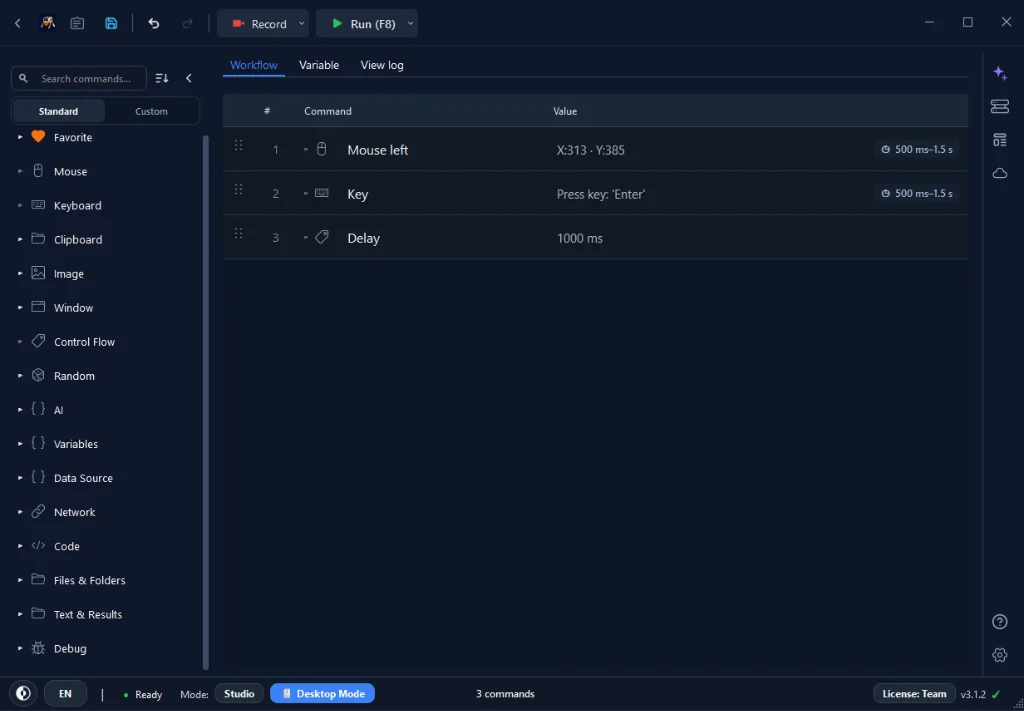
Task: Click the 1000 ms delay value
Action: 580,238
